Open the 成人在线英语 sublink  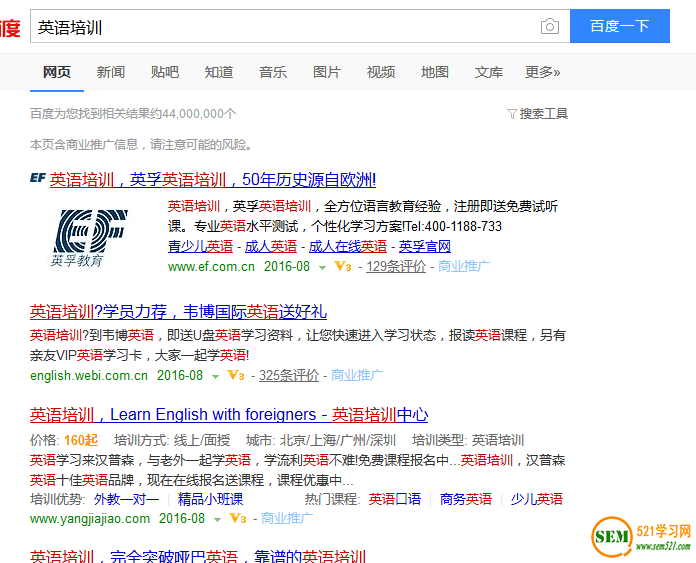pos(348,246)
